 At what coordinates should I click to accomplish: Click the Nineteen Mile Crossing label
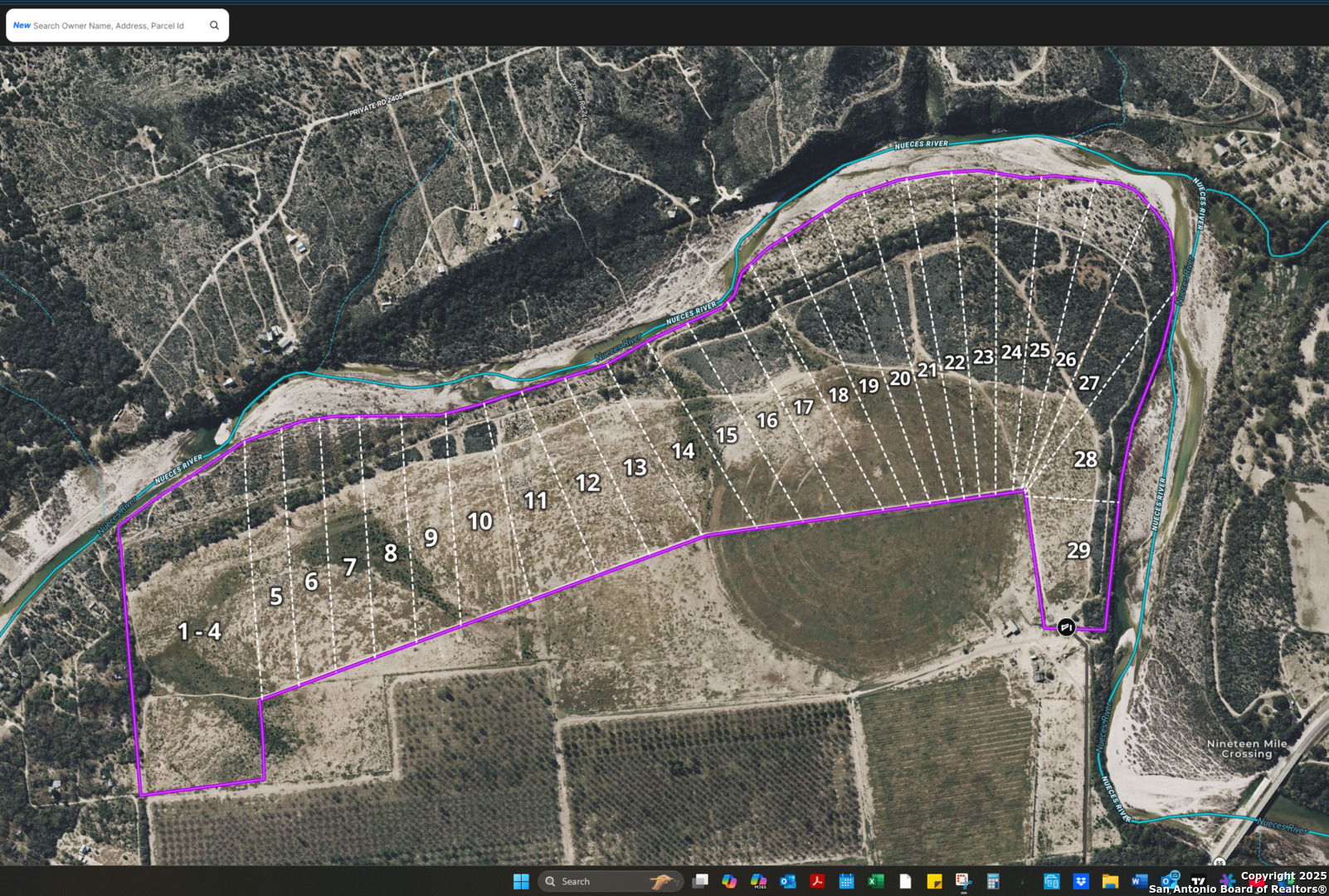(1246, 749)
